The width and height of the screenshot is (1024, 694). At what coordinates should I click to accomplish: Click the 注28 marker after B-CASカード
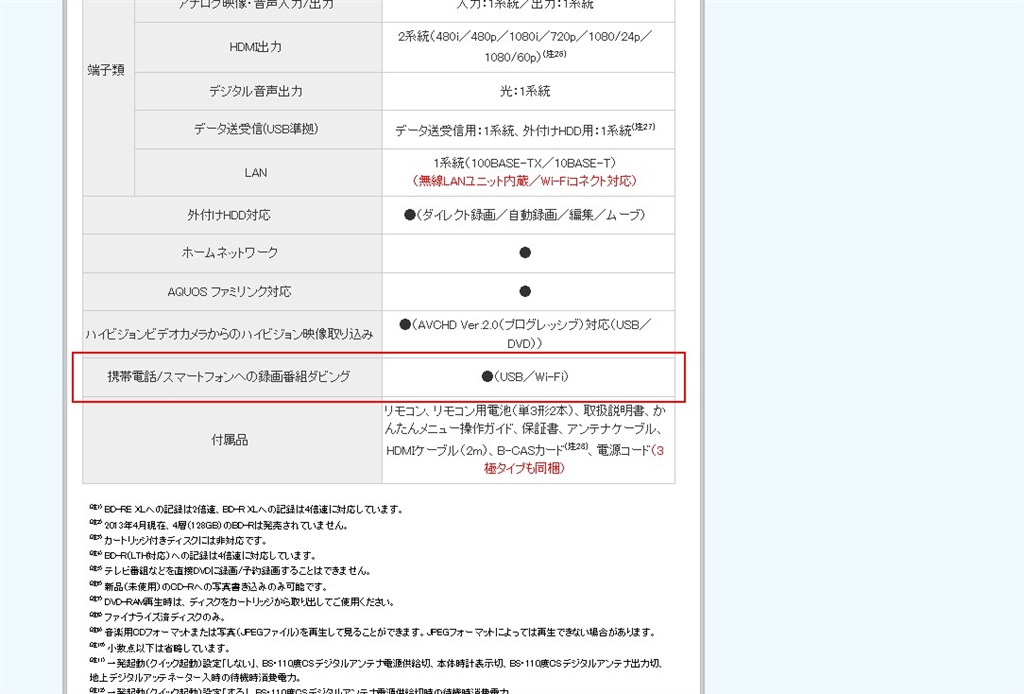click(x=577, y=447)
